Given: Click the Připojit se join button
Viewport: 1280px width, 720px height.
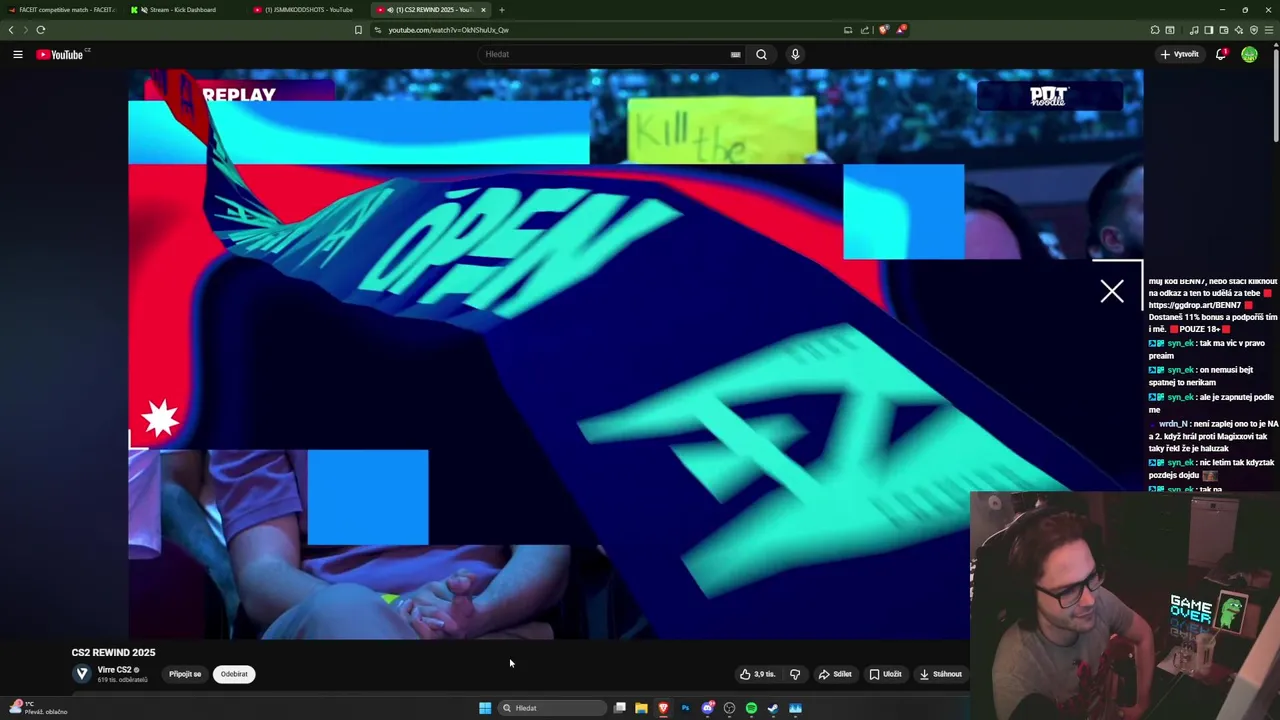Looking at the screenshot, I should coord(185,674).
